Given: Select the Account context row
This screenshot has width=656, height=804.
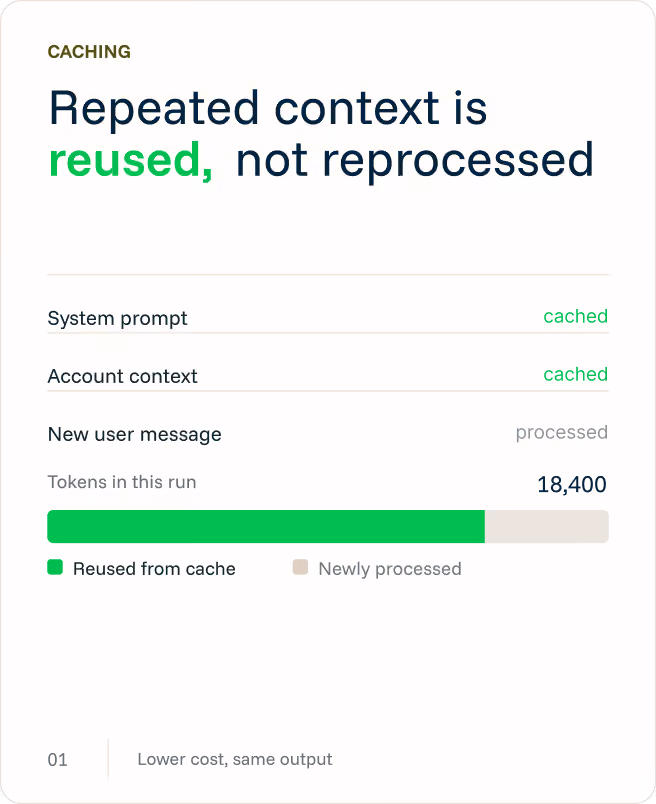Looking at the screenshot, I should pyautogui.click(x=328, y=376).
